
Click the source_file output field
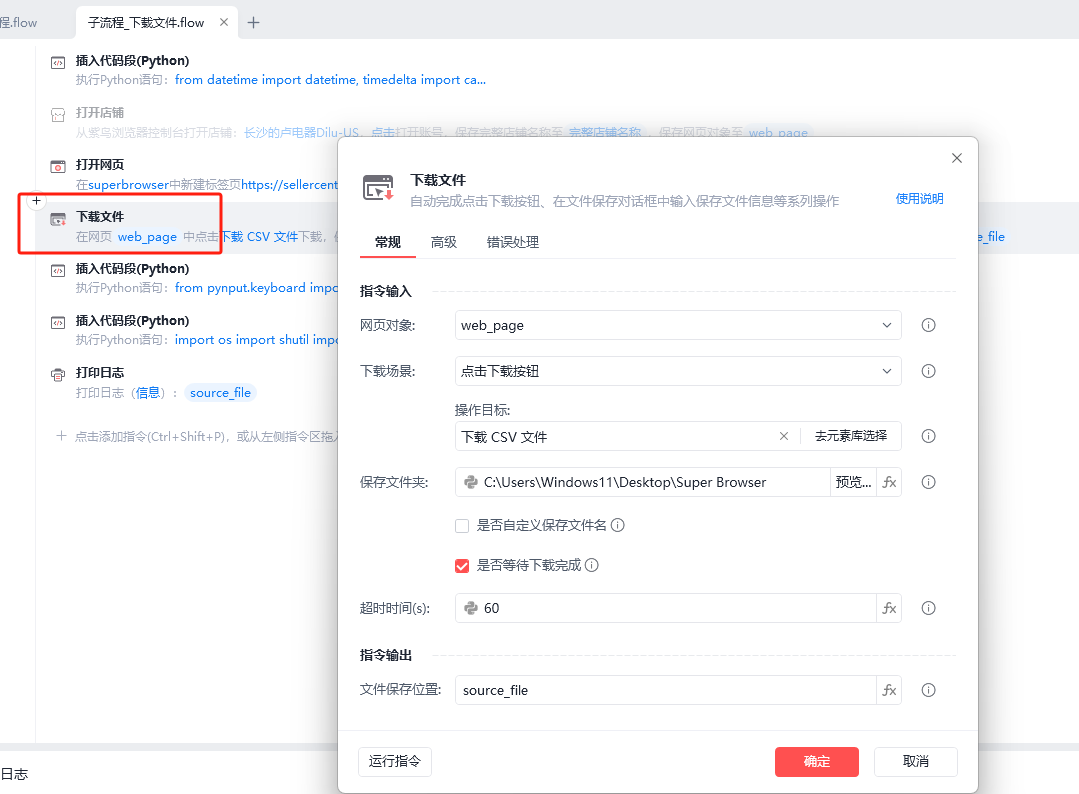(x=665, y=690)
